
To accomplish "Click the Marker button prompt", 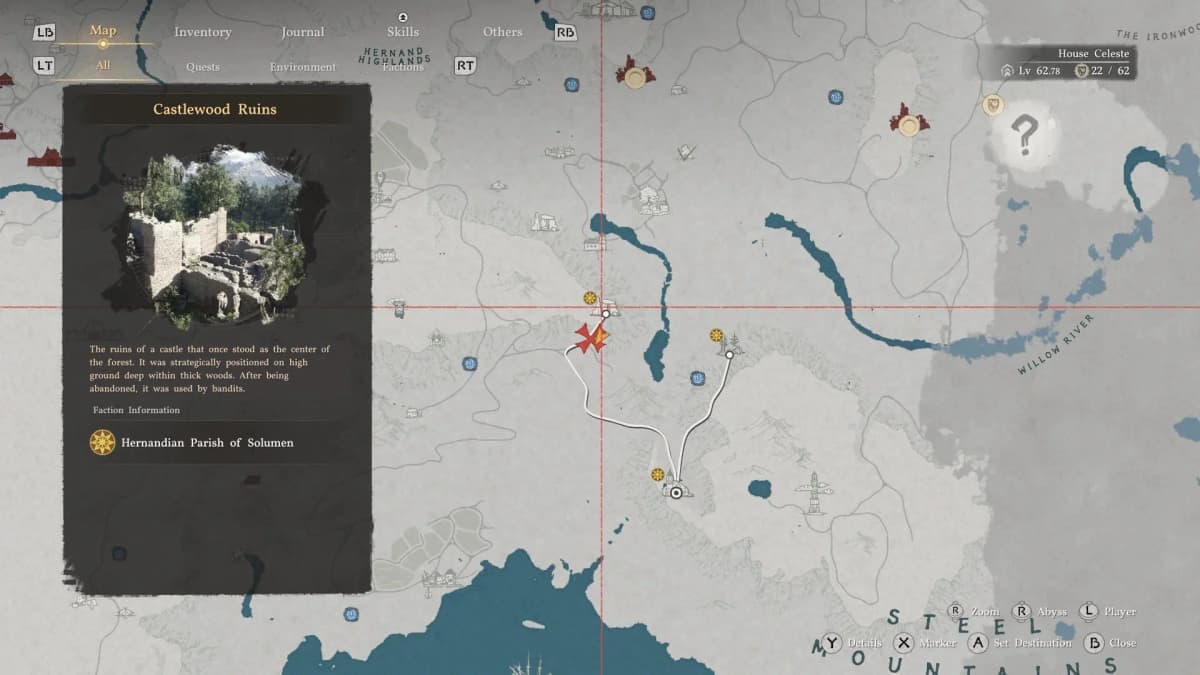I will click(x=904, y=643).
